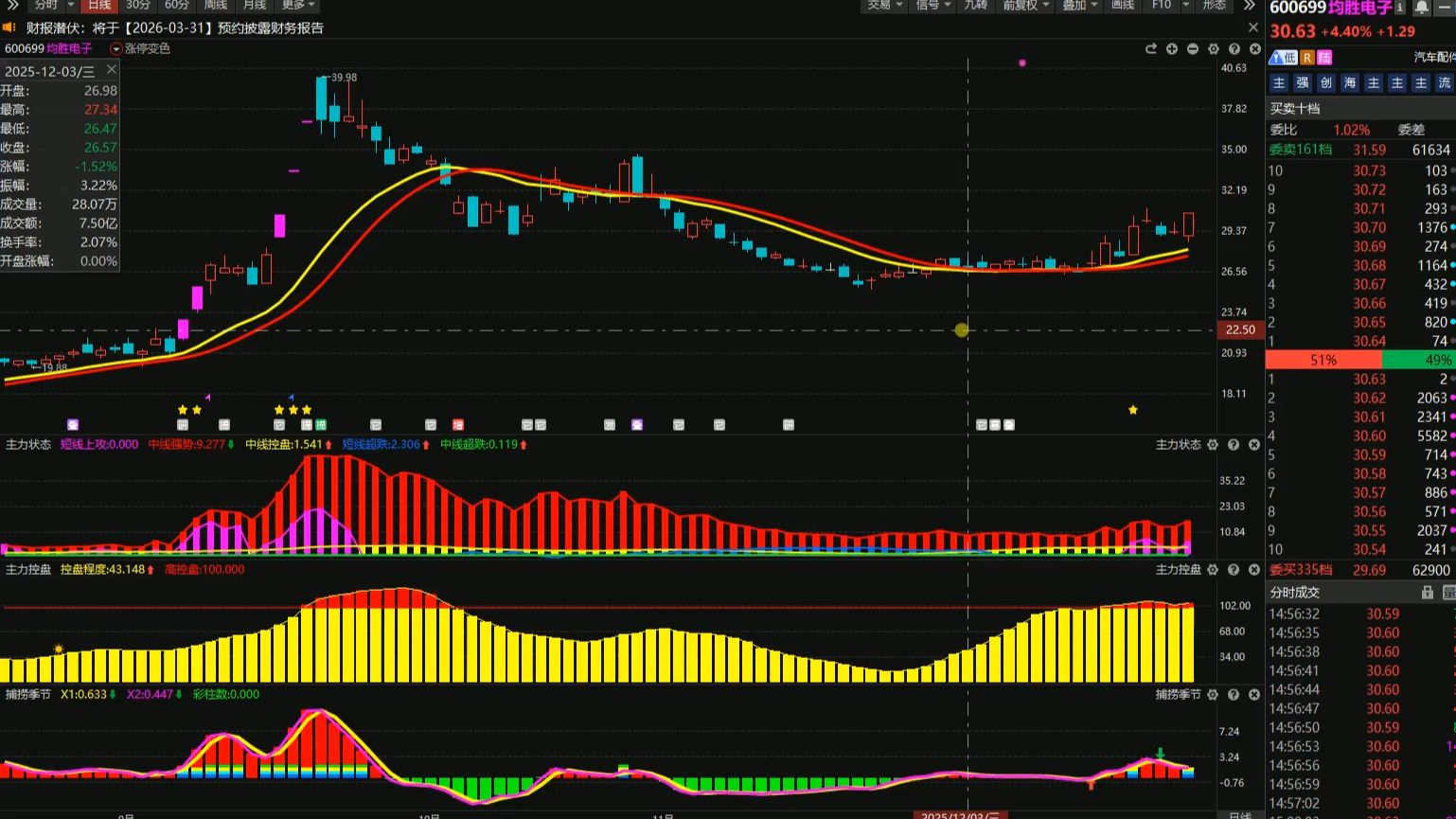Click the zoom-out minus icon on main chart
This screenshot has height=819, width=1456.
[x=1193, y=48]
